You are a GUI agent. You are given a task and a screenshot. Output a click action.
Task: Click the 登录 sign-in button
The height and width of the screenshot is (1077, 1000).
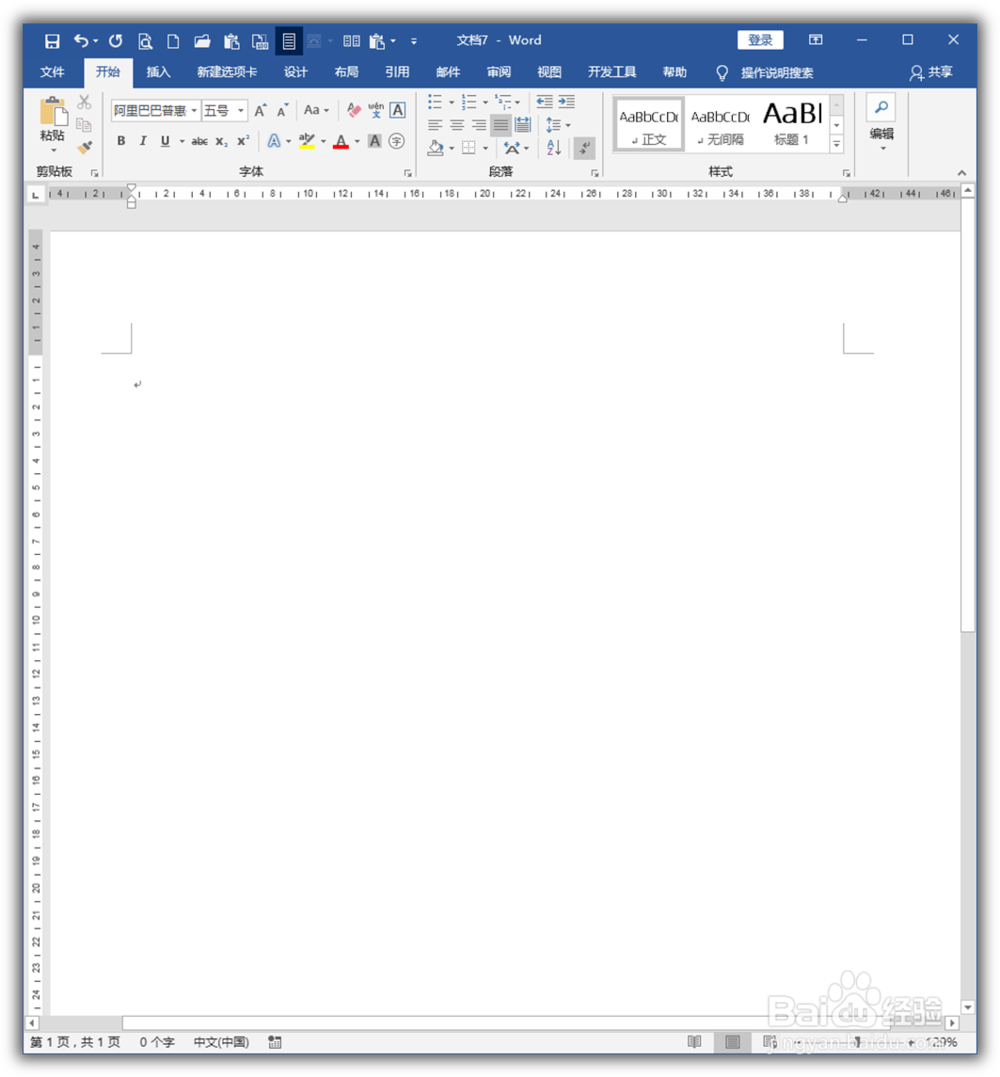coord(760,40)
